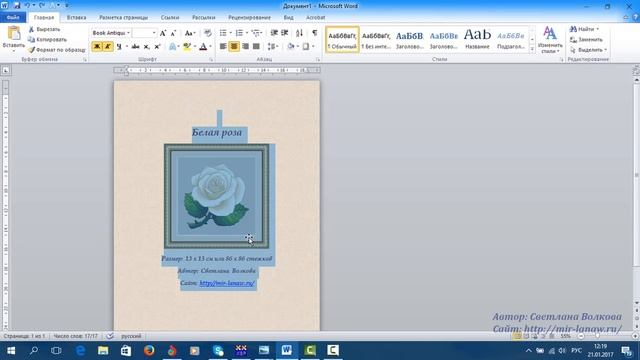Increase font size with grow font button
Image resolution: width=640 pixels, height=360 pixels.
[163, 33]
